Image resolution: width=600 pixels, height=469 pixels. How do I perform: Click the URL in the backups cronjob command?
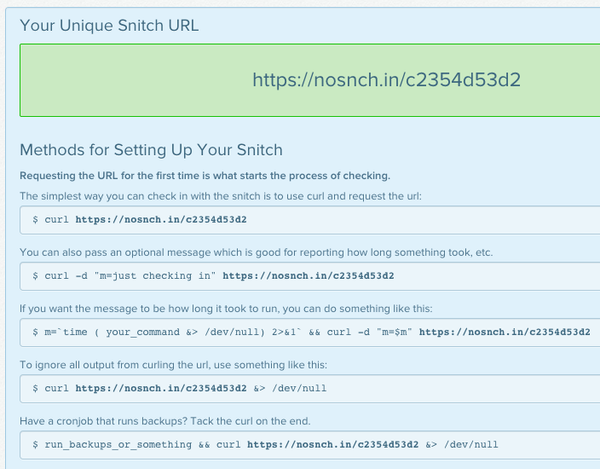click(334, 443)
